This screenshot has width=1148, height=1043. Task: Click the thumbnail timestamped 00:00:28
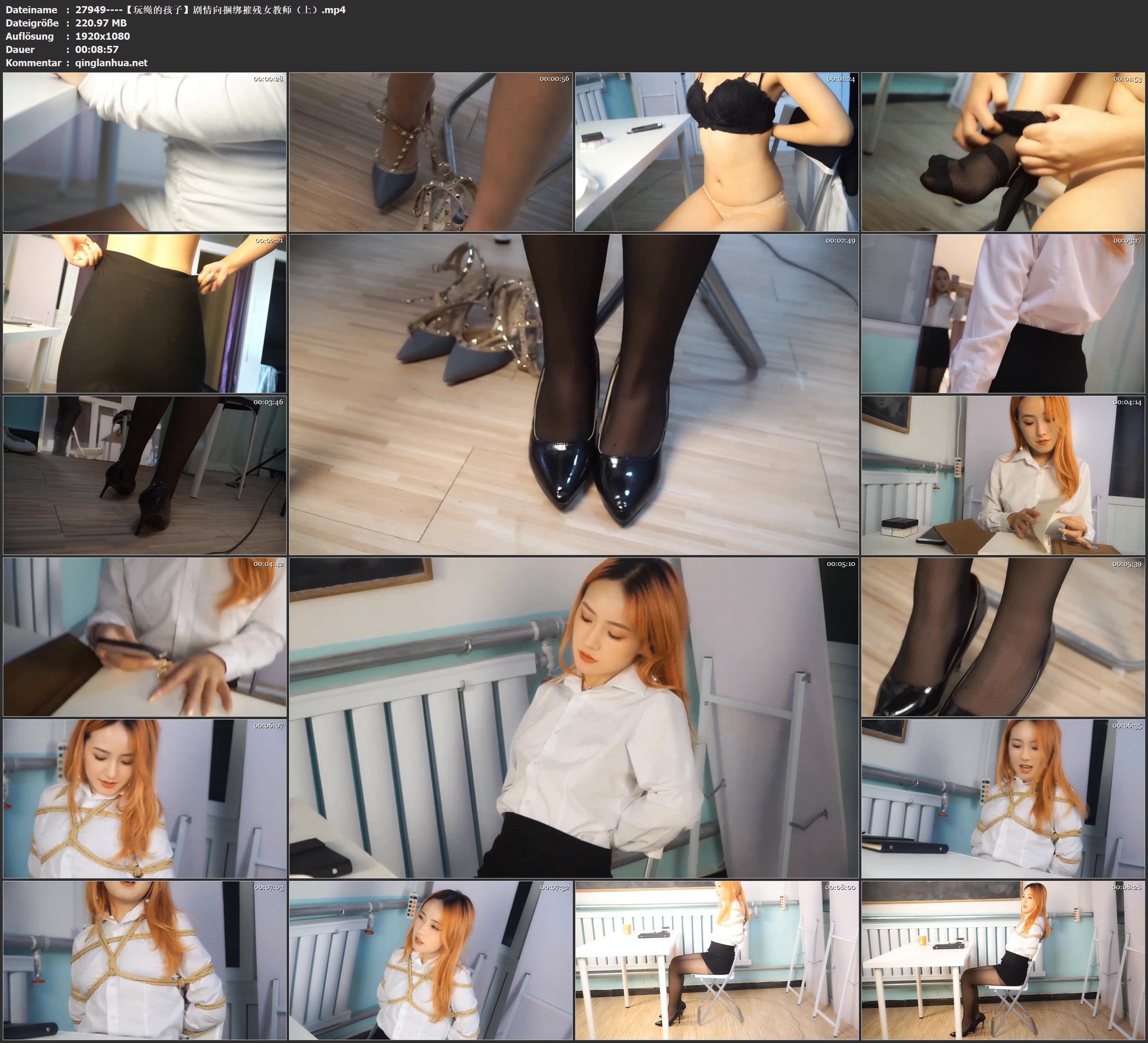145,151
